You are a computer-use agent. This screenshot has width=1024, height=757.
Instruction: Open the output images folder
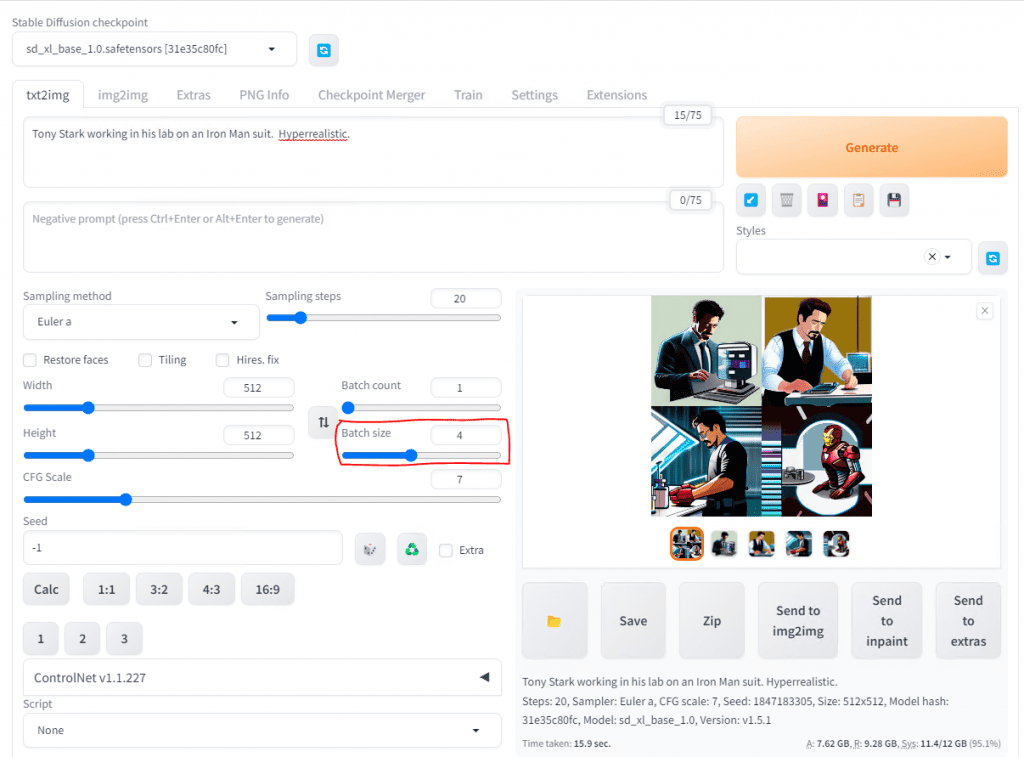554,620
